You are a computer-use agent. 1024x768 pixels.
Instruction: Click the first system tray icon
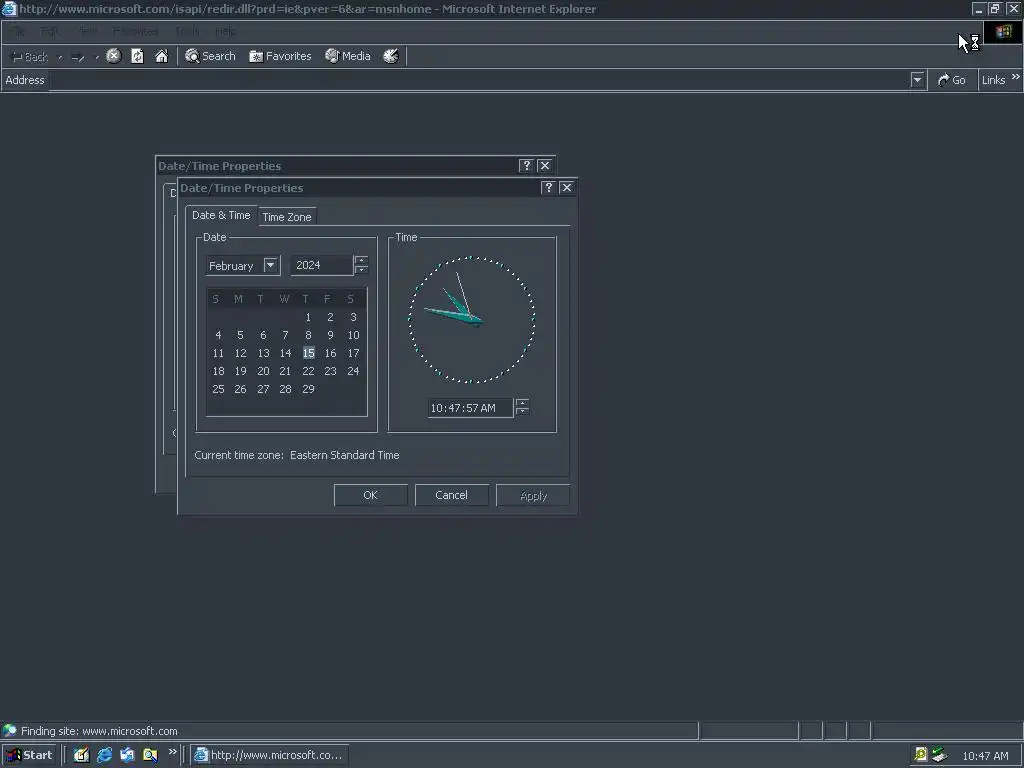point(921,755)
